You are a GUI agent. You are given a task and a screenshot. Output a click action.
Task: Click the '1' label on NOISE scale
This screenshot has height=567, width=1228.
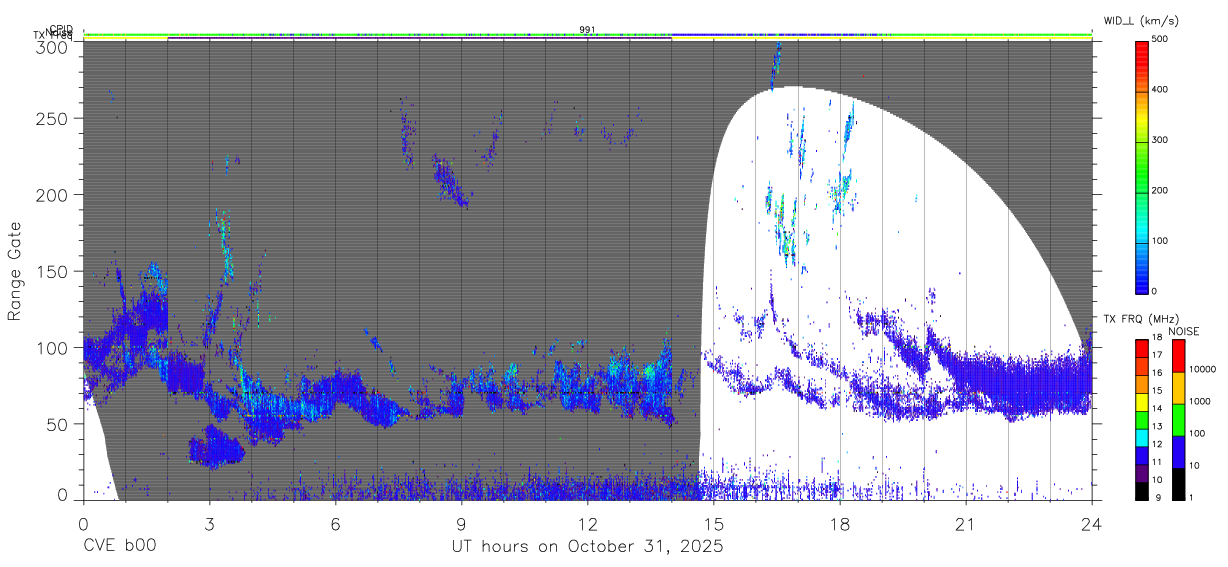pyautogui.click(x=1190, y=497)
